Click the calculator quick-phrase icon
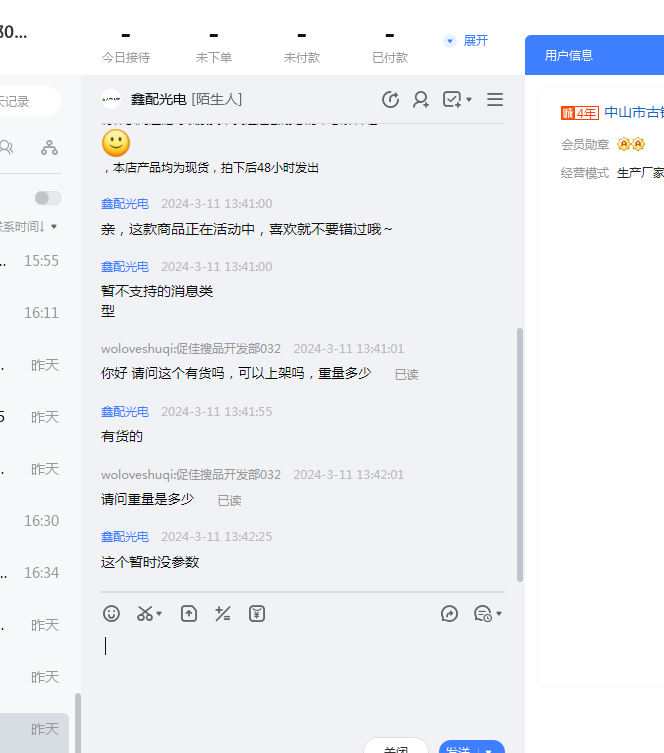 tap(223, 613)
